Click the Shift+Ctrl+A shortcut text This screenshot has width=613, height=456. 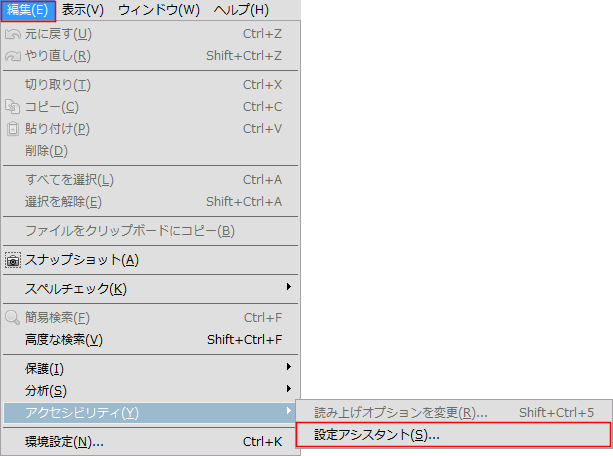pyautogui.click(x=244, y=201)
